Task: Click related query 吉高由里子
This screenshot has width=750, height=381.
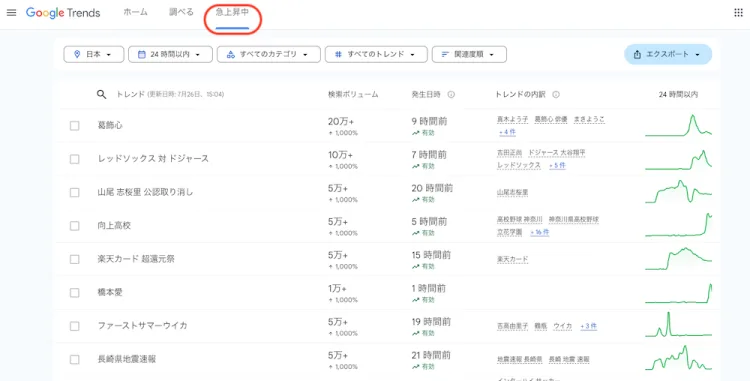Action: click(x=513, y=326)
